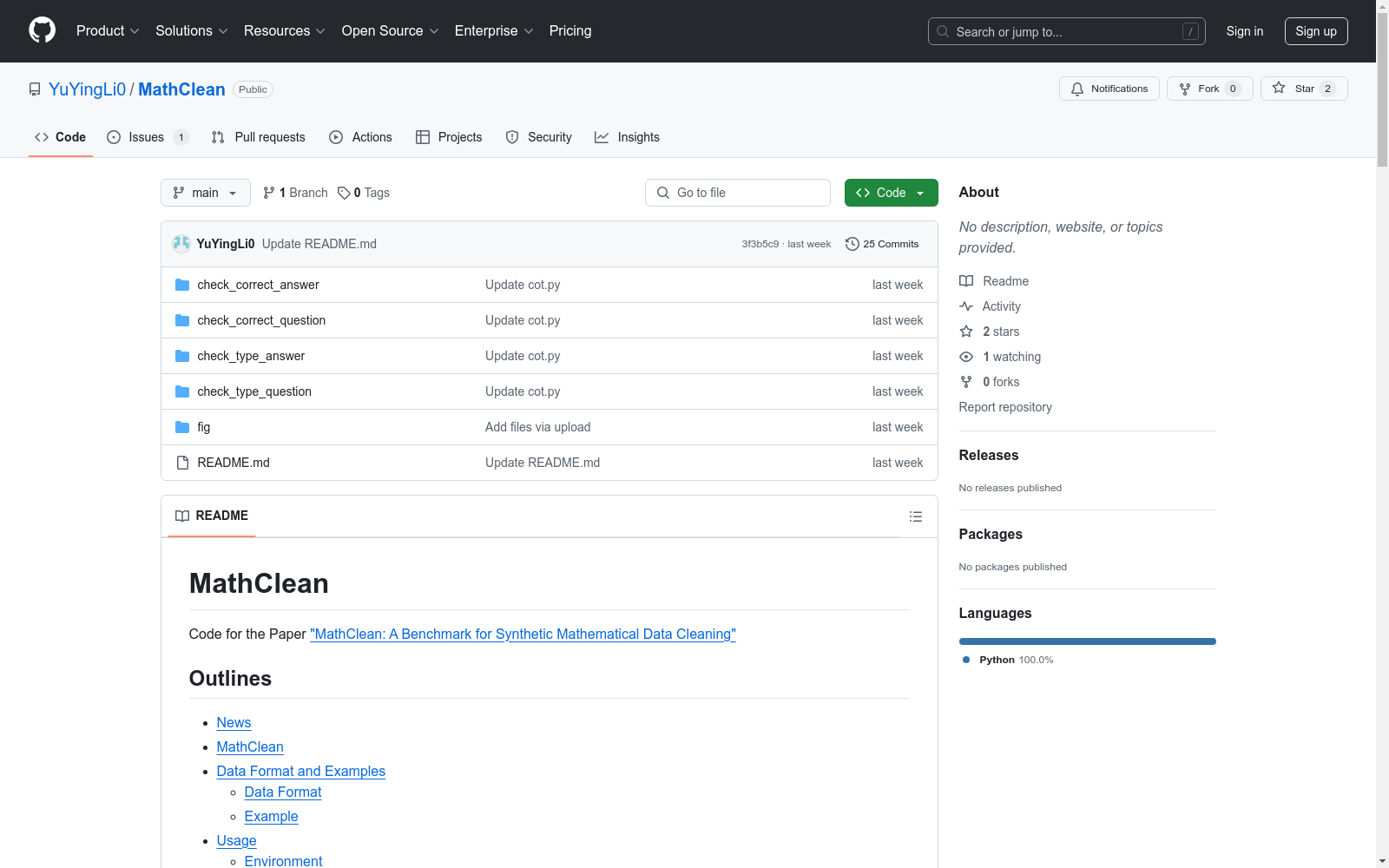Viewport: 1389px width, 868px height.
Task: Switch to the Insights tab
Action: click(x=627, y=137)
